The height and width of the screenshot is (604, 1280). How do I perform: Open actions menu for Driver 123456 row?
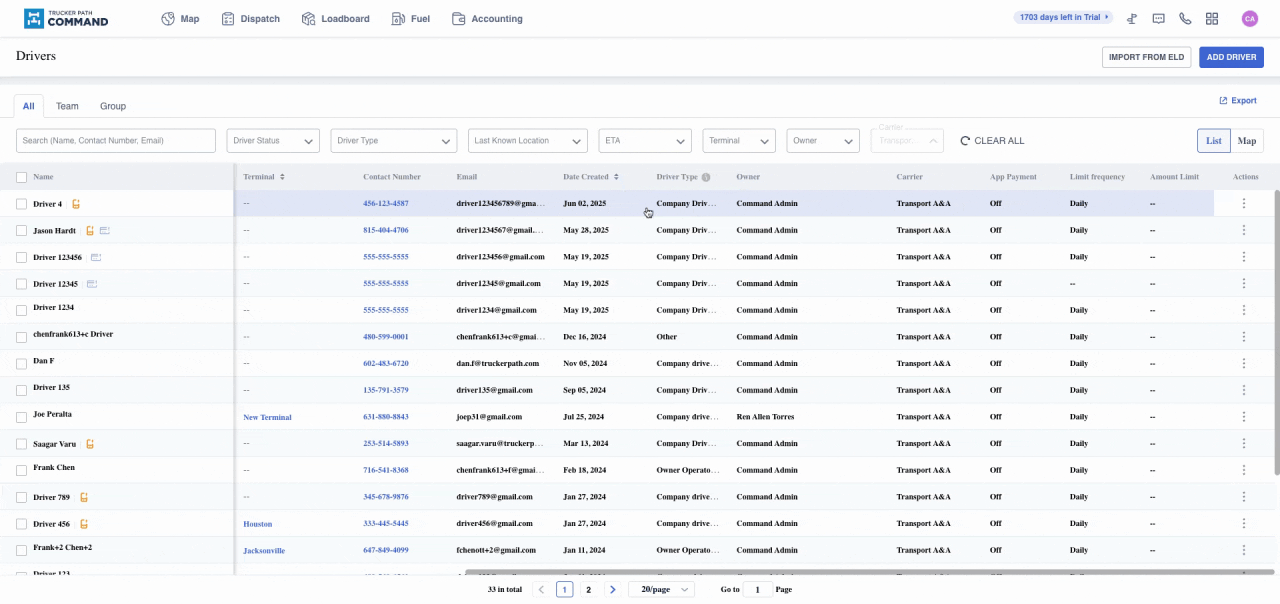[x=1244, y=256]
